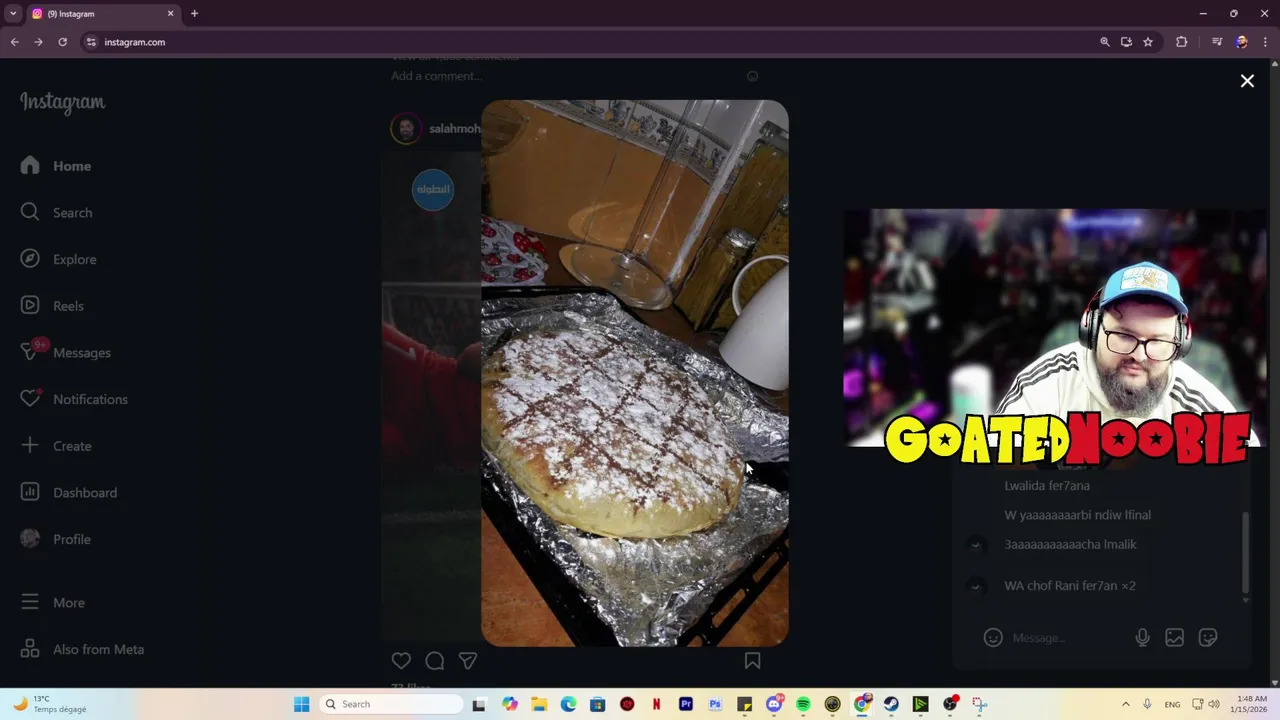This screenshot has width=1280, height=720.
Task: Open Photoshop from taskbar
Action: click(715, 704)
